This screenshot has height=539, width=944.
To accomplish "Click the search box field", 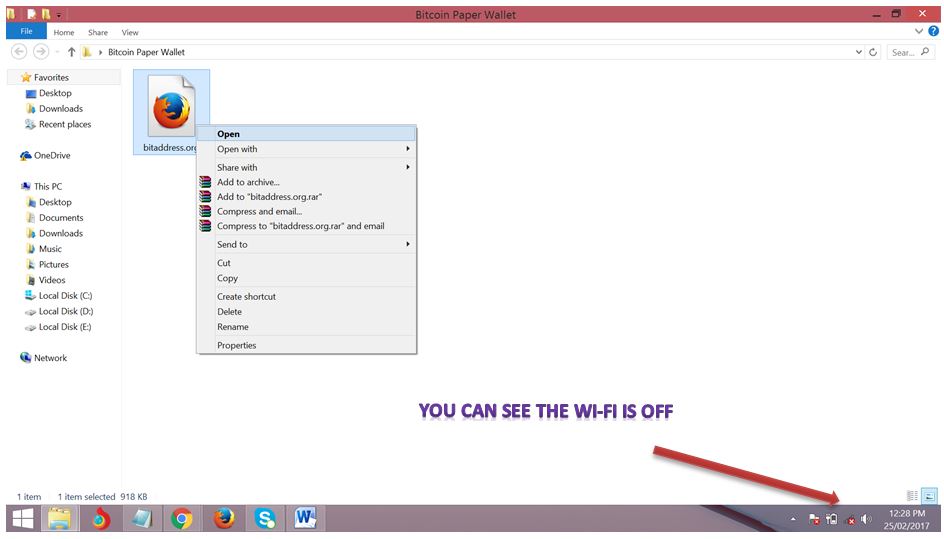I will point(911,52).
